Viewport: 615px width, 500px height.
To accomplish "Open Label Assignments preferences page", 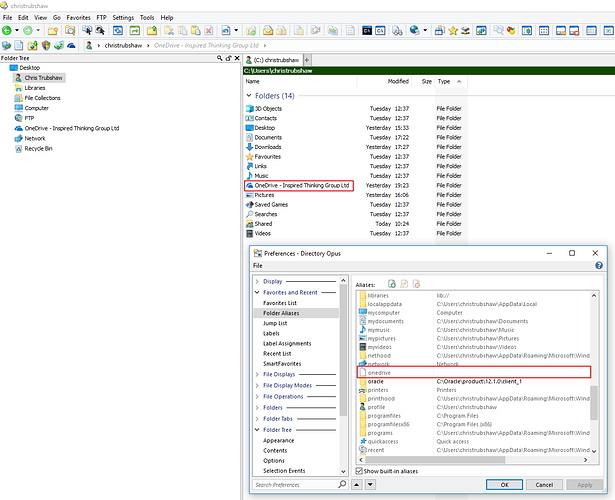I will [x=287, y=344].
